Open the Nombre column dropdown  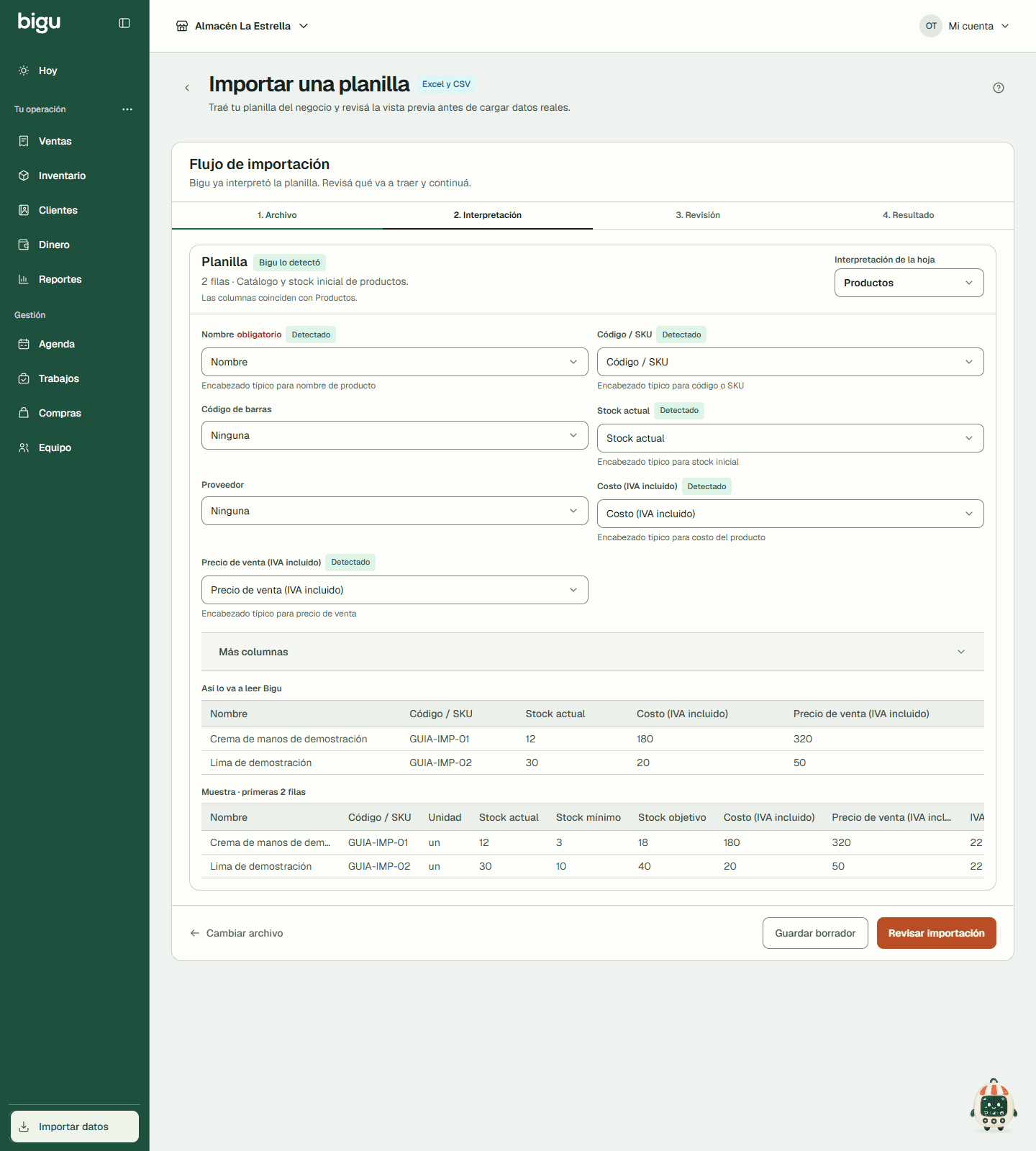(395, 362)
